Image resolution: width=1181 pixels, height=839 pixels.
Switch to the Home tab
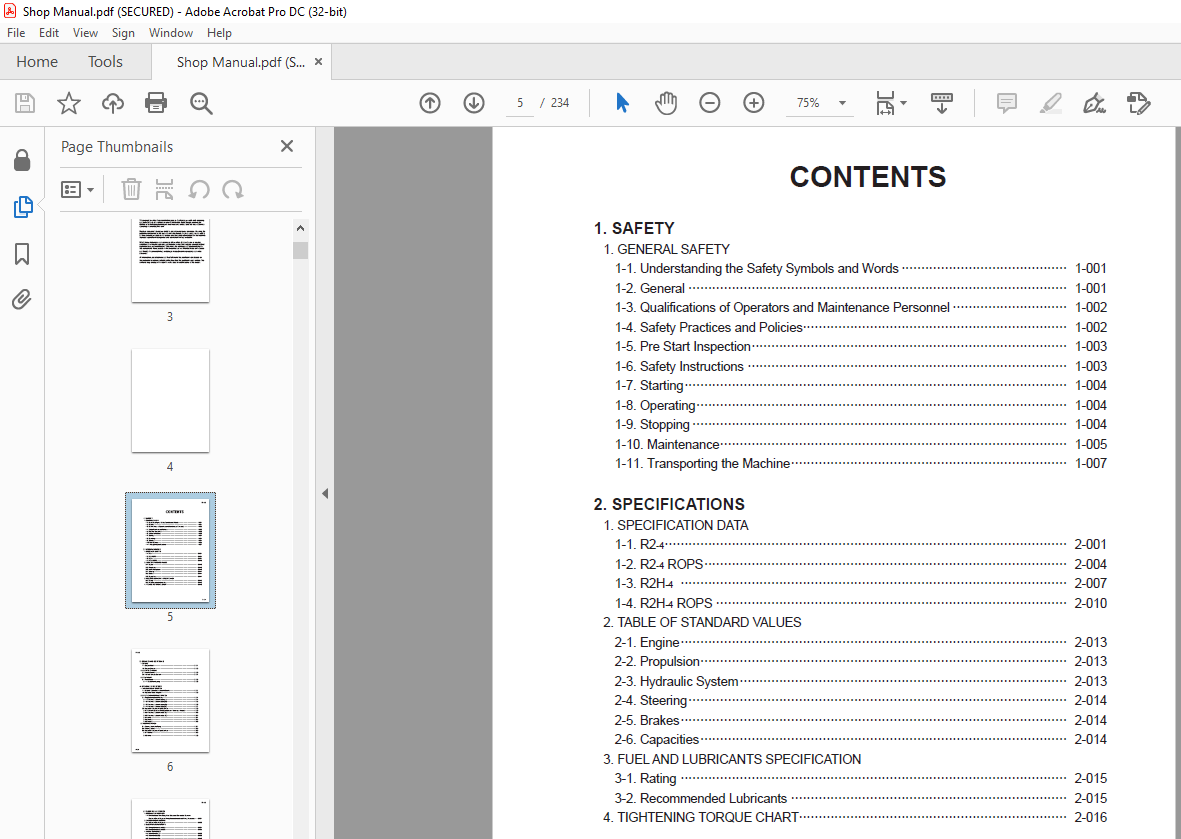coord(37,62)
